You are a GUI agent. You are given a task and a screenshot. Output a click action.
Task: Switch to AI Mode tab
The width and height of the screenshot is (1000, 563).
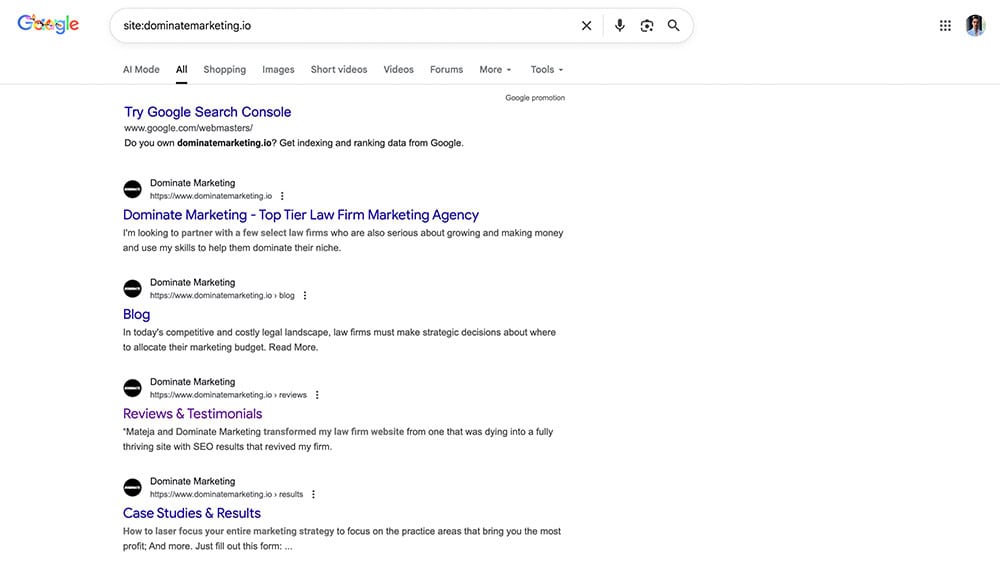pos(142,69)
